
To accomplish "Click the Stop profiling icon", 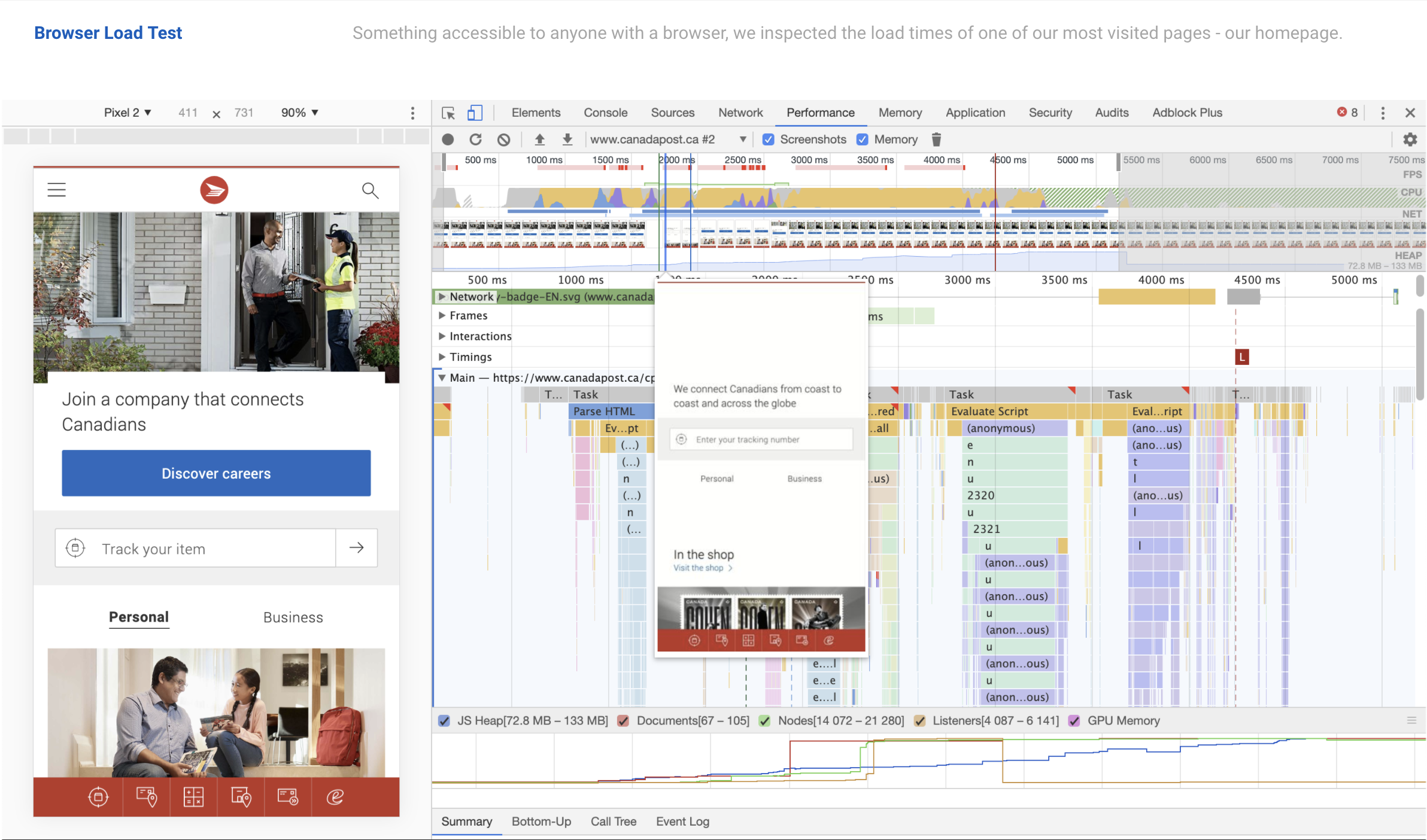I will coord(448,139).
